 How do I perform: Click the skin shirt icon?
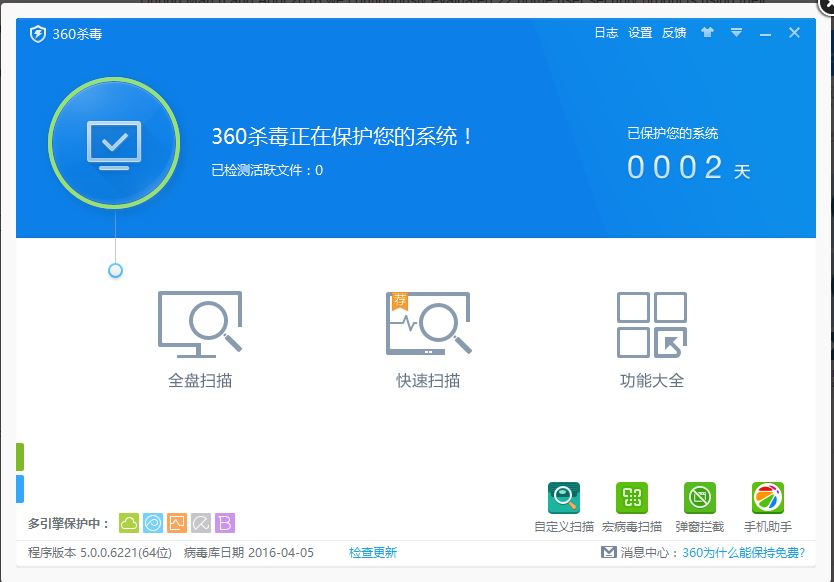coord(707,32)
